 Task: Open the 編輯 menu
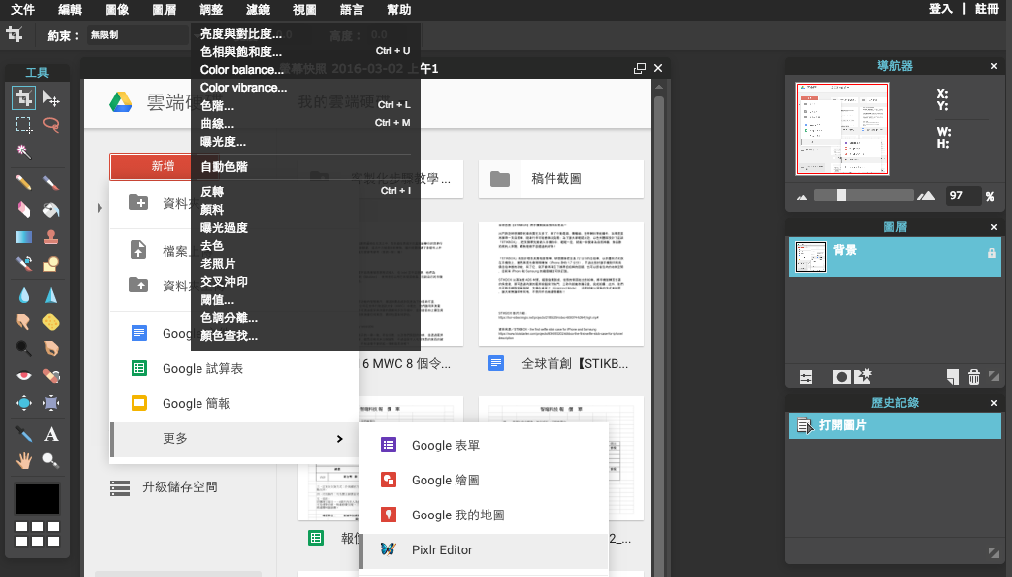pyautogui.click(x=70, y=9)
